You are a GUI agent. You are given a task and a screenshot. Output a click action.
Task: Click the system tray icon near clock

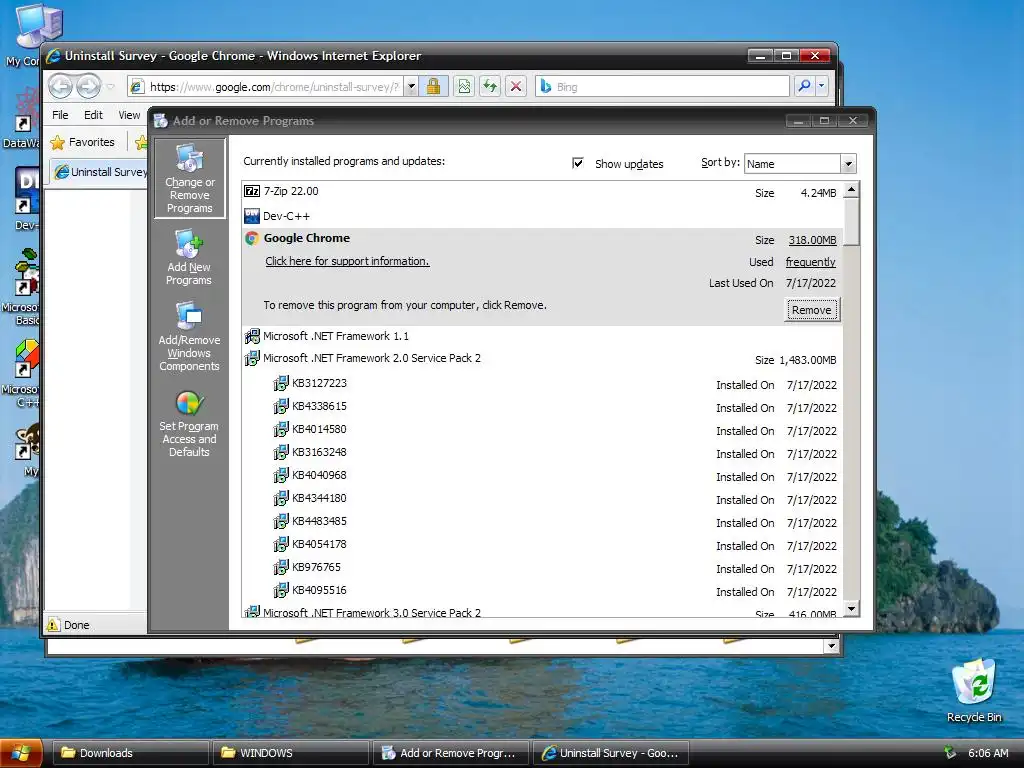[950, 753]
